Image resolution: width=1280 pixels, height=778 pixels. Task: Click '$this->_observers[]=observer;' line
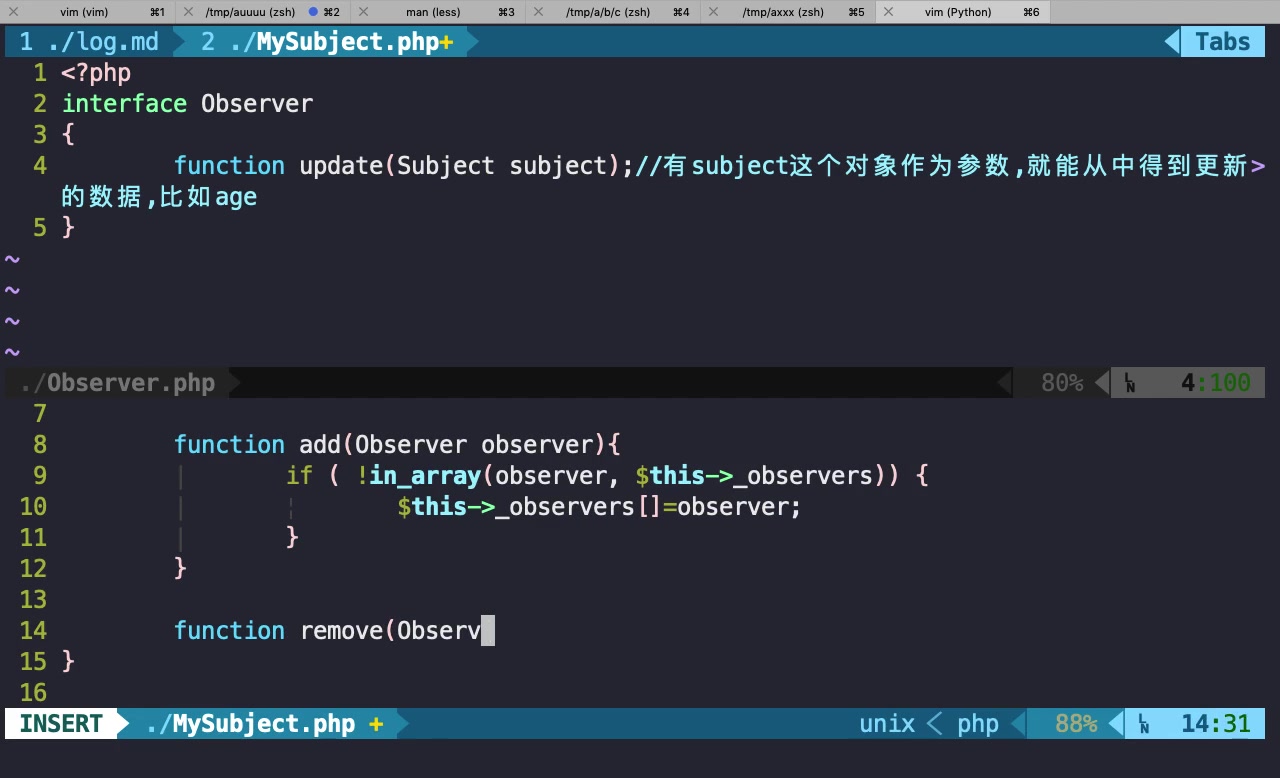(599, 507)
